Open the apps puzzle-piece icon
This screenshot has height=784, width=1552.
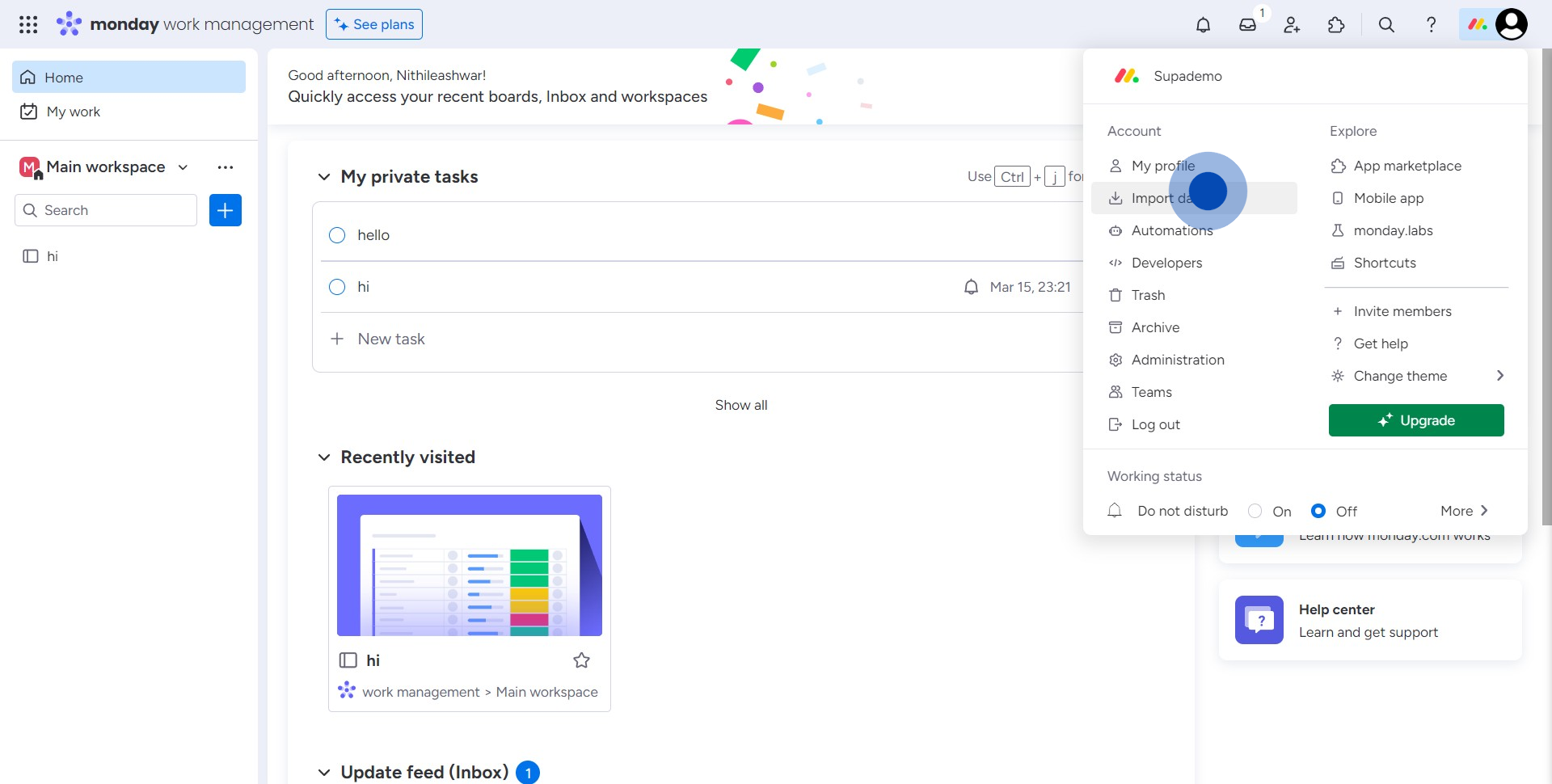[x=1336, y=25]
